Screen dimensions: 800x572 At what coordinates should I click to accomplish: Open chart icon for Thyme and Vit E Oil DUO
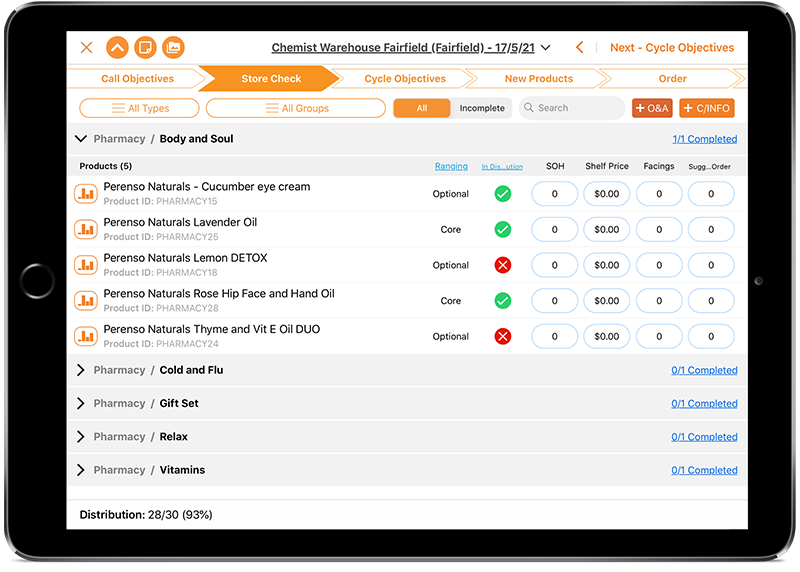coord(86,336)
